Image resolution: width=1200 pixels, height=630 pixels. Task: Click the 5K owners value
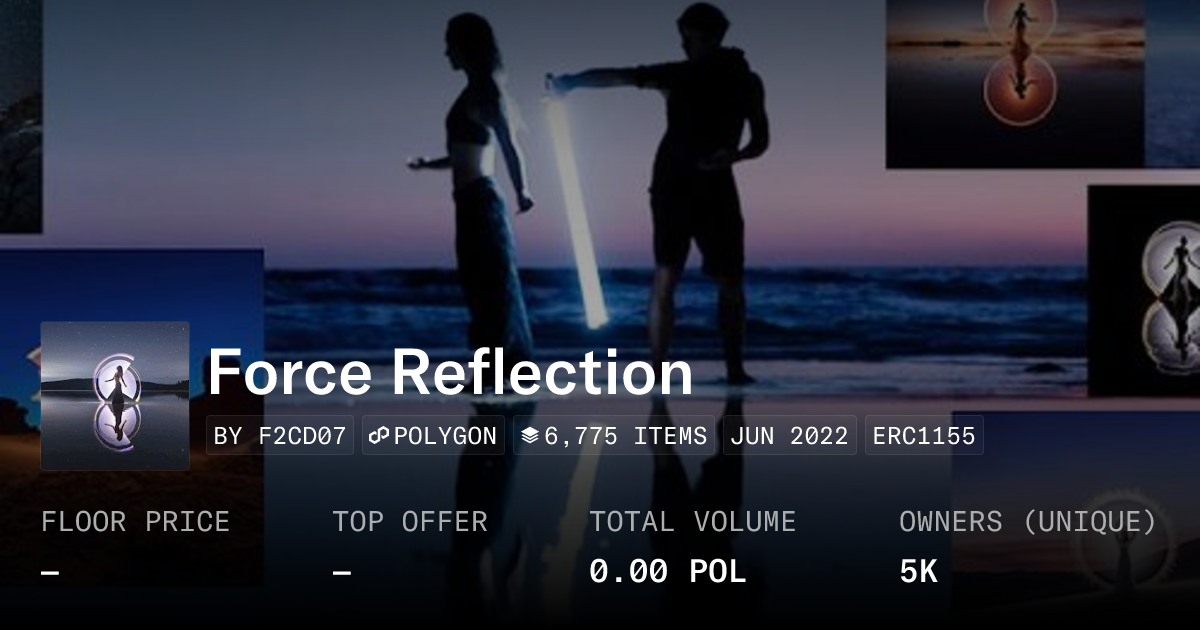pos(918,572)
